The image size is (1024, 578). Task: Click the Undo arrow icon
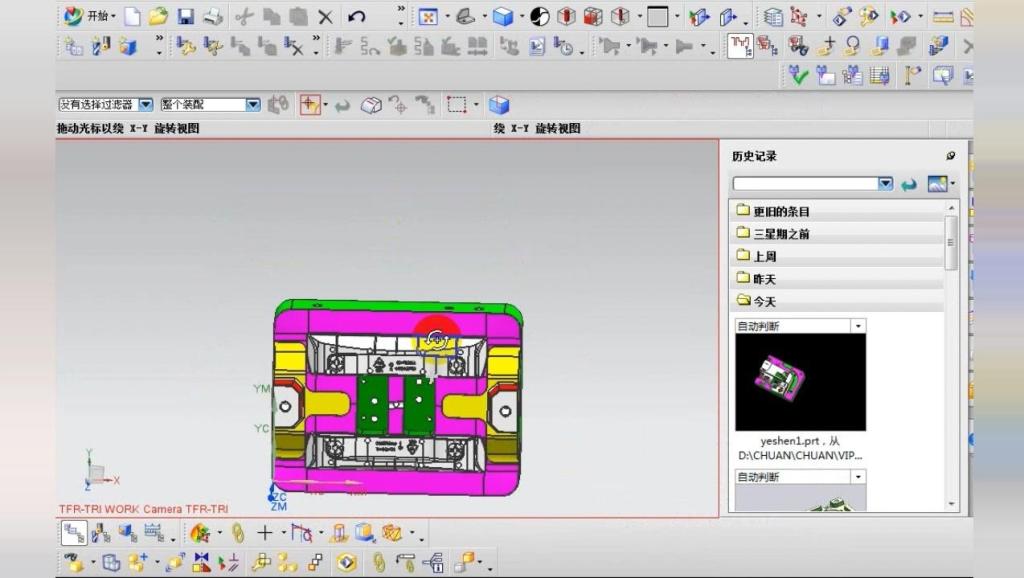(x=357, y=16)
